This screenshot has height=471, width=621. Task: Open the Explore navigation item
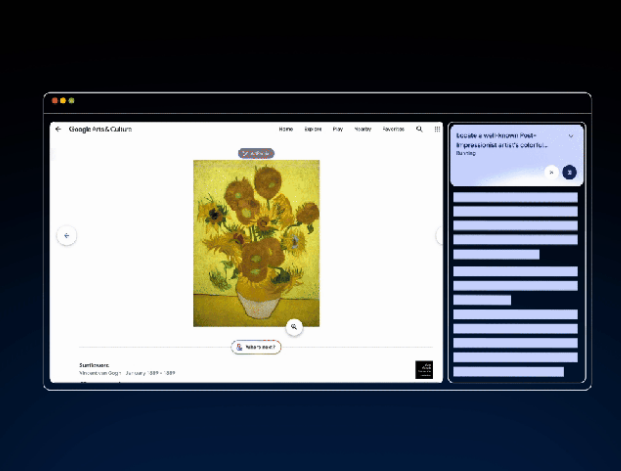(313, 129)
